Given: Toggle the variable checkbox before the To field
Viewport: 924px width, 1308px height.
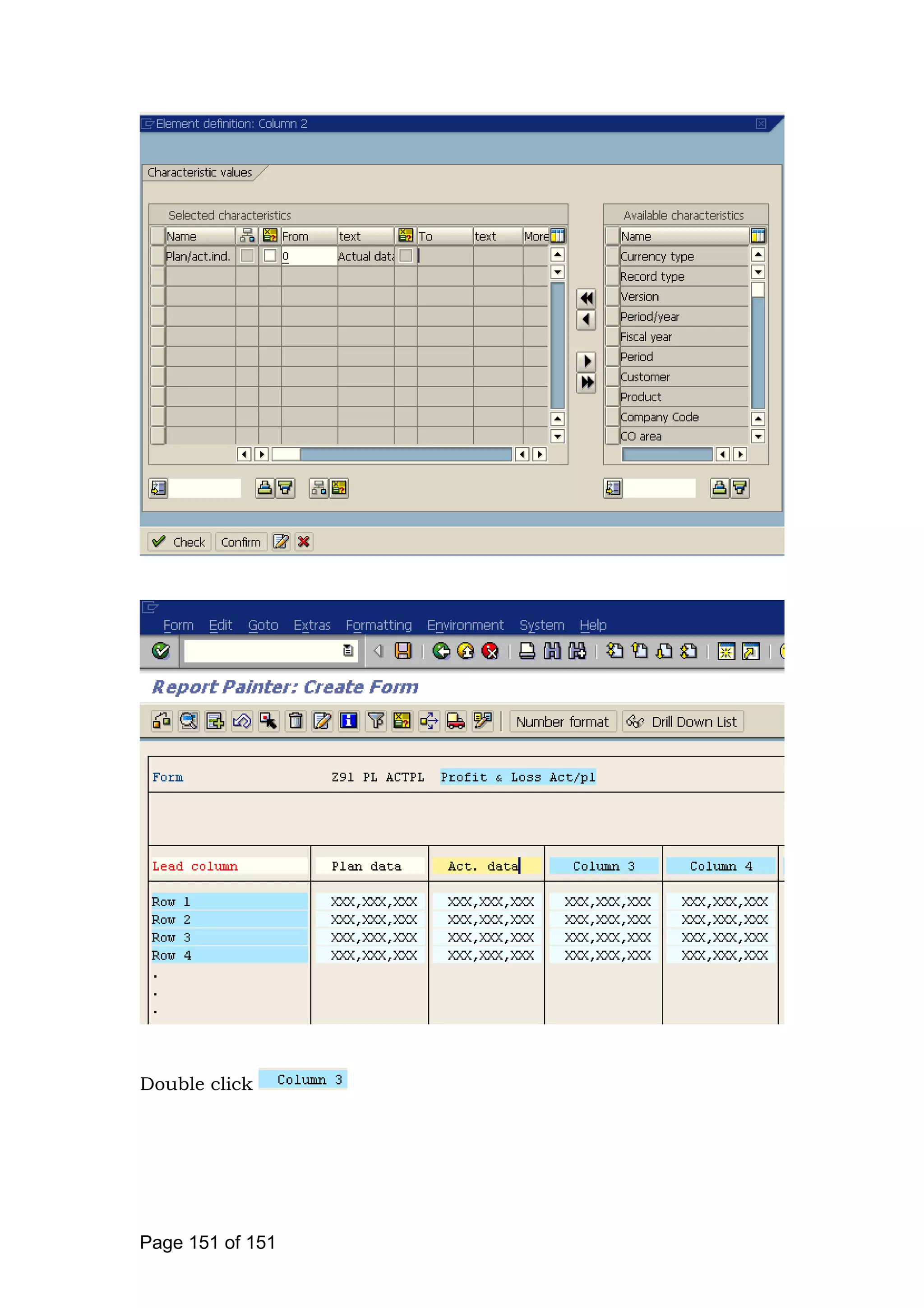Looking at the screenshot, I should click(x=405, y=256).
